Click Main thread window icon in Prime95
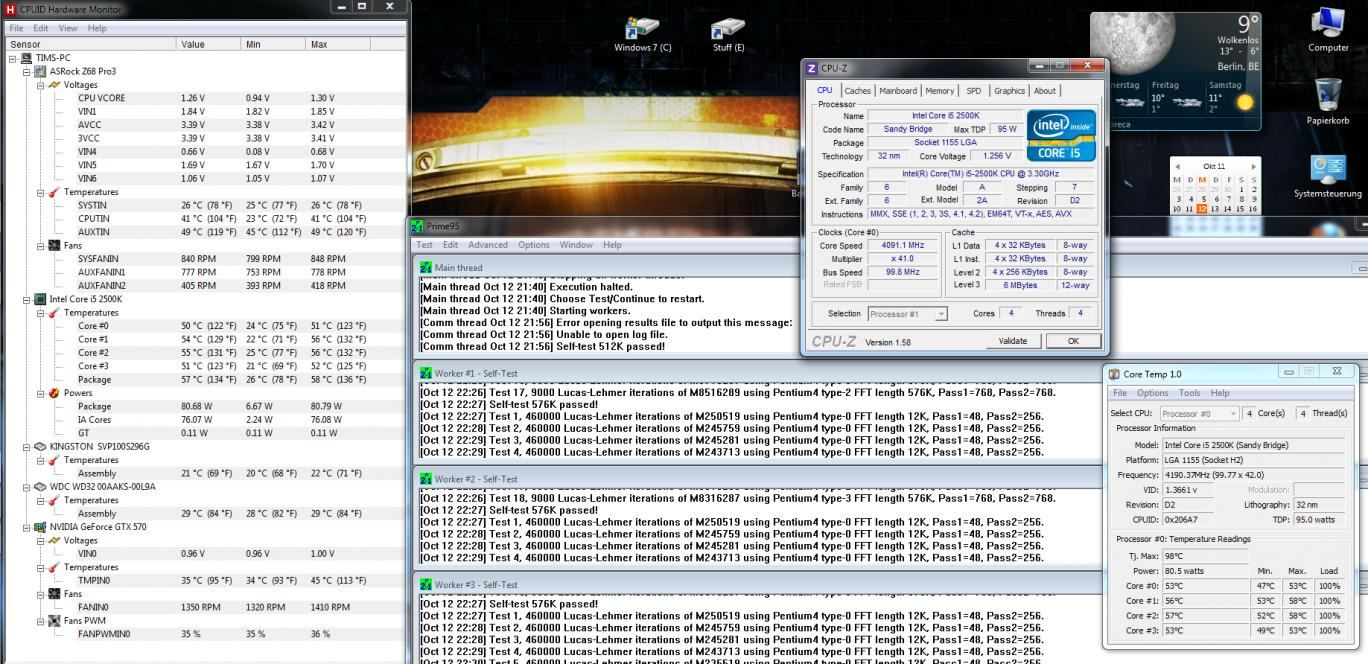 tap(426, 268)
